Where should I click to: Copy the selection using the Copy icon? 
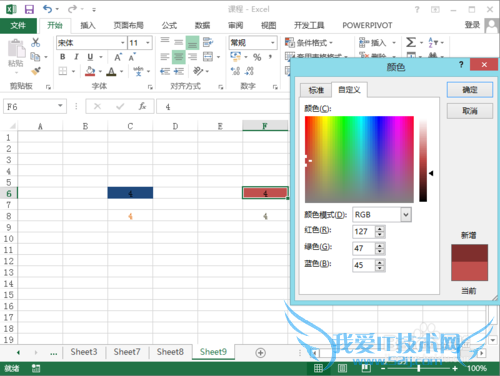pyautogui.click(x=35, y=57)
